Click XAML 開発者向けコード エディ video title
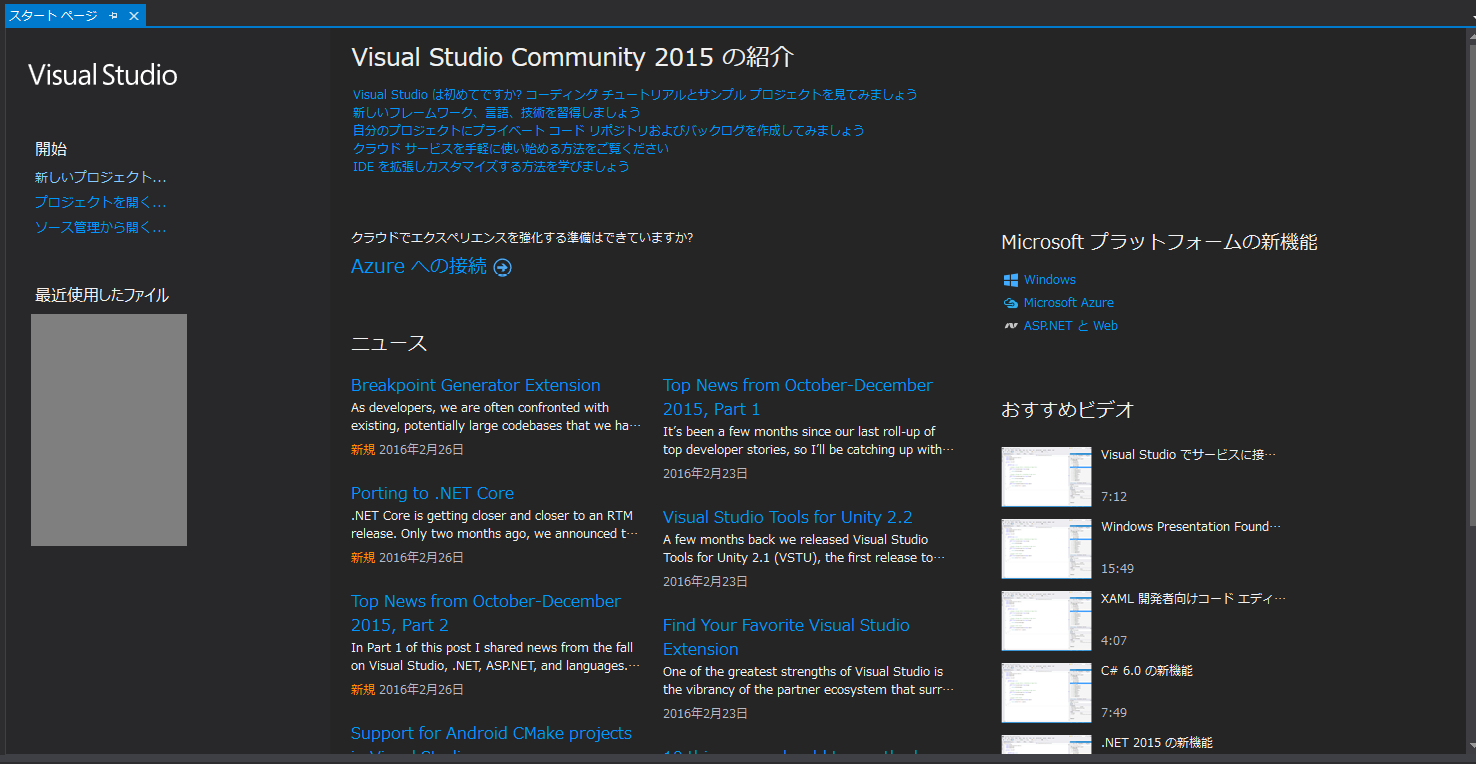1476x764 pixels. [x=1193, y=599]
